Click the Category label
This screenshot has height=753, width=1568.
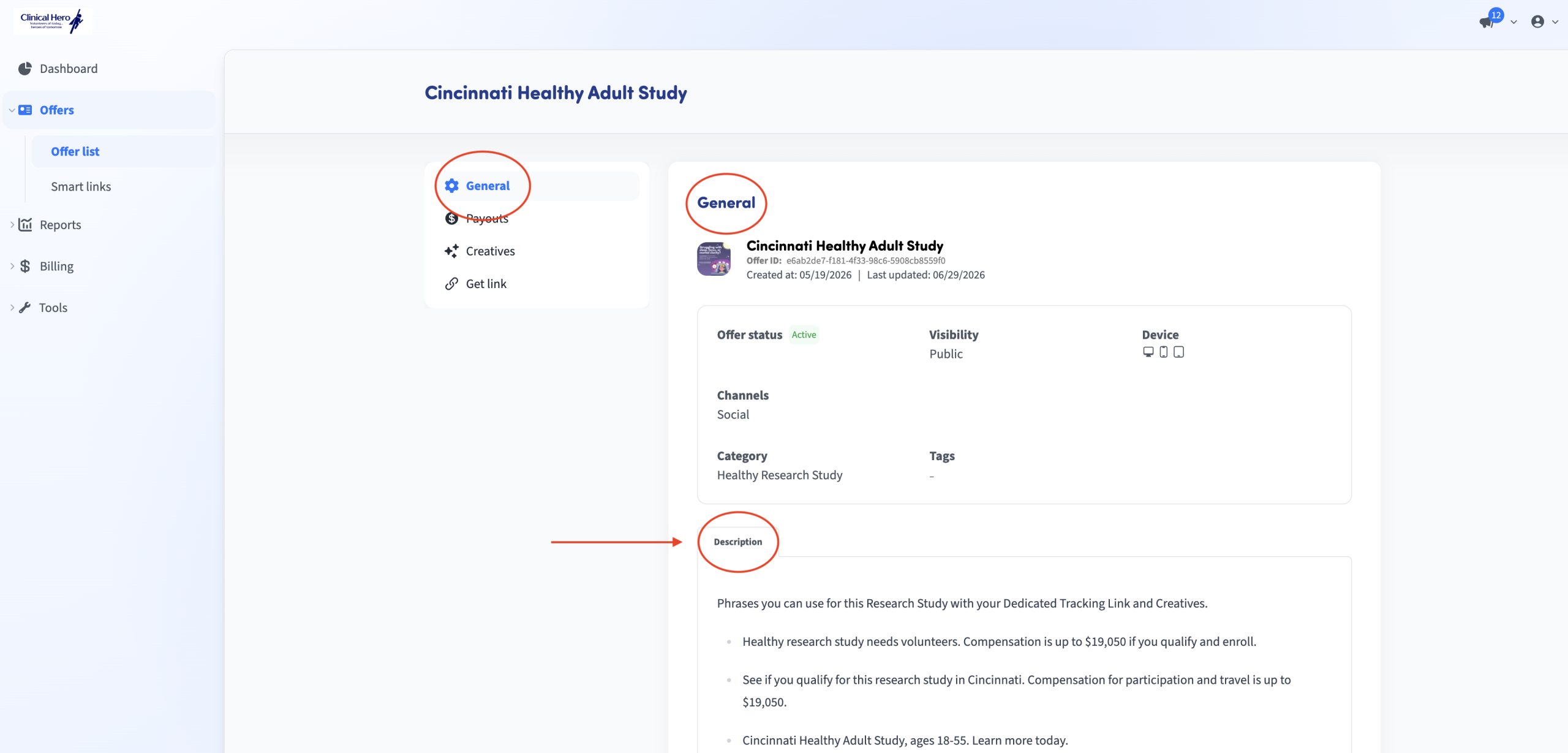(742, 456)
